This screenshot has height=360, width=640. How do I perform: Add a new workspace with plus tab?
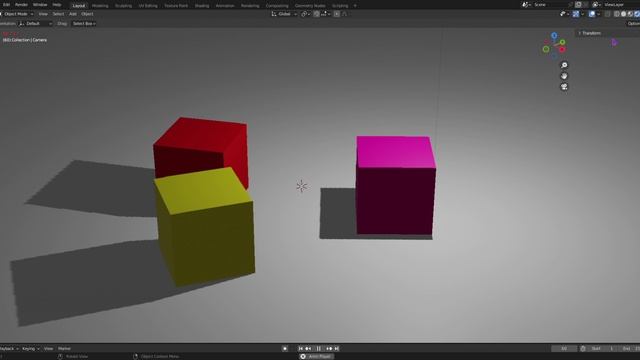point(355,6)
